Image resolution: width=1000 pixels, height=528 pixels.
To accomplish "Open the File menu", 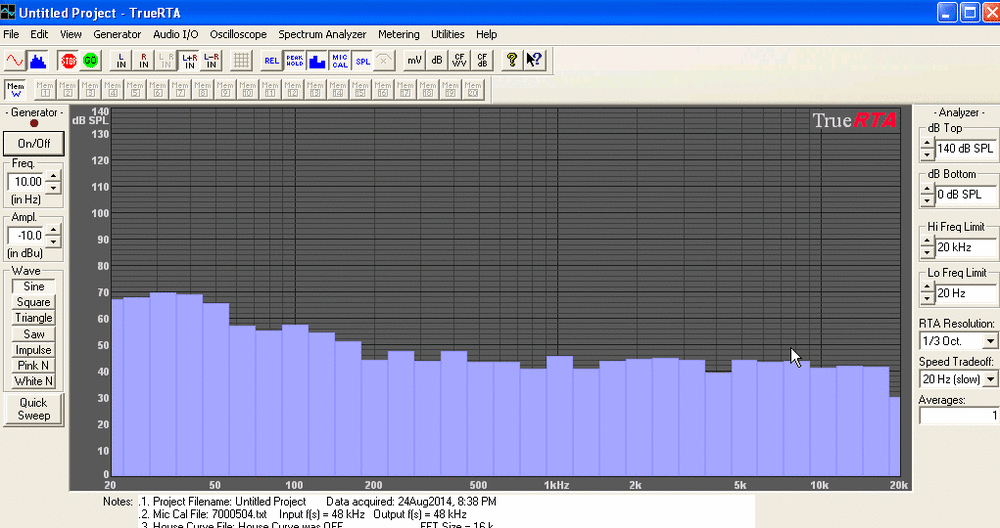I will (x=11, y=34).
